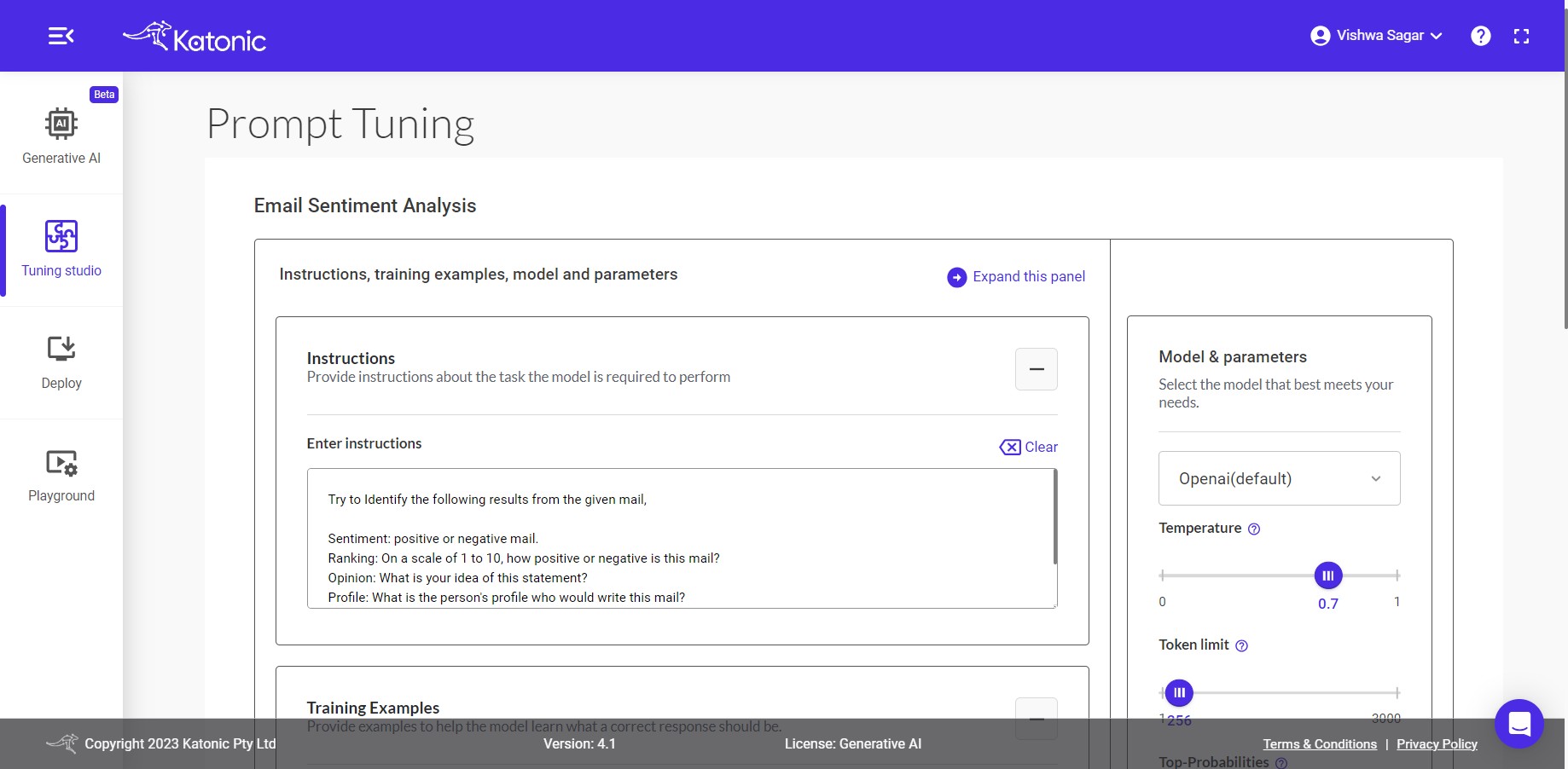The height and width of the screenshot is (769, 1568).
Task: Click the user avatar icon beside Vishwa Sagar
Action: point(1320,36)
